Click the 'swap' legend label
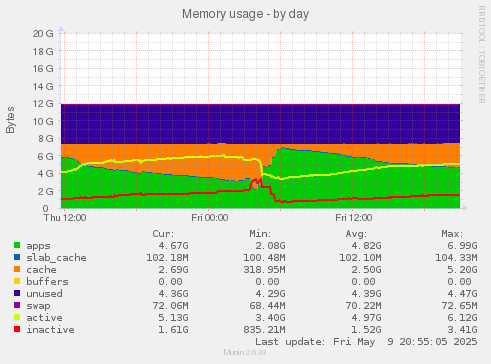This screenshot has width=491, height=364. coord(38,306)
